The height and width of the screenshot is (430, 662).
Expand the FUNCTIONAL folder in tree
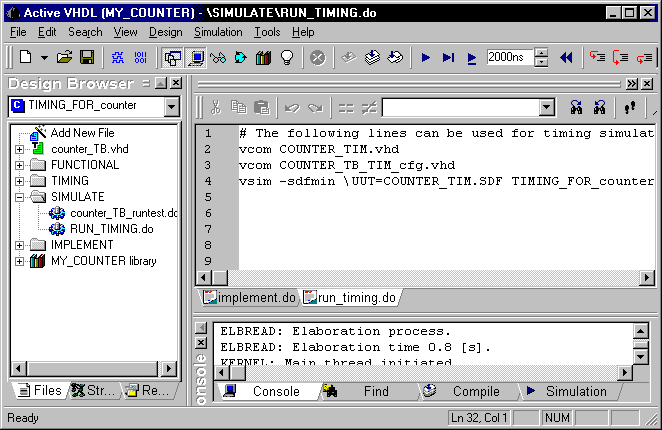point(20,165)
